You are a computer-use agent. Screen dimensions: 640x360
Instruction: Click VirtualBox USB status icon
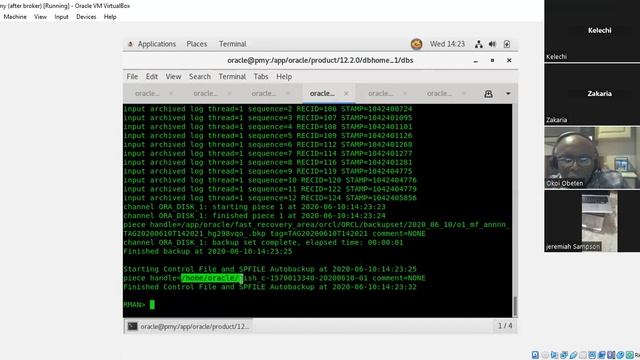coord(573,355)
